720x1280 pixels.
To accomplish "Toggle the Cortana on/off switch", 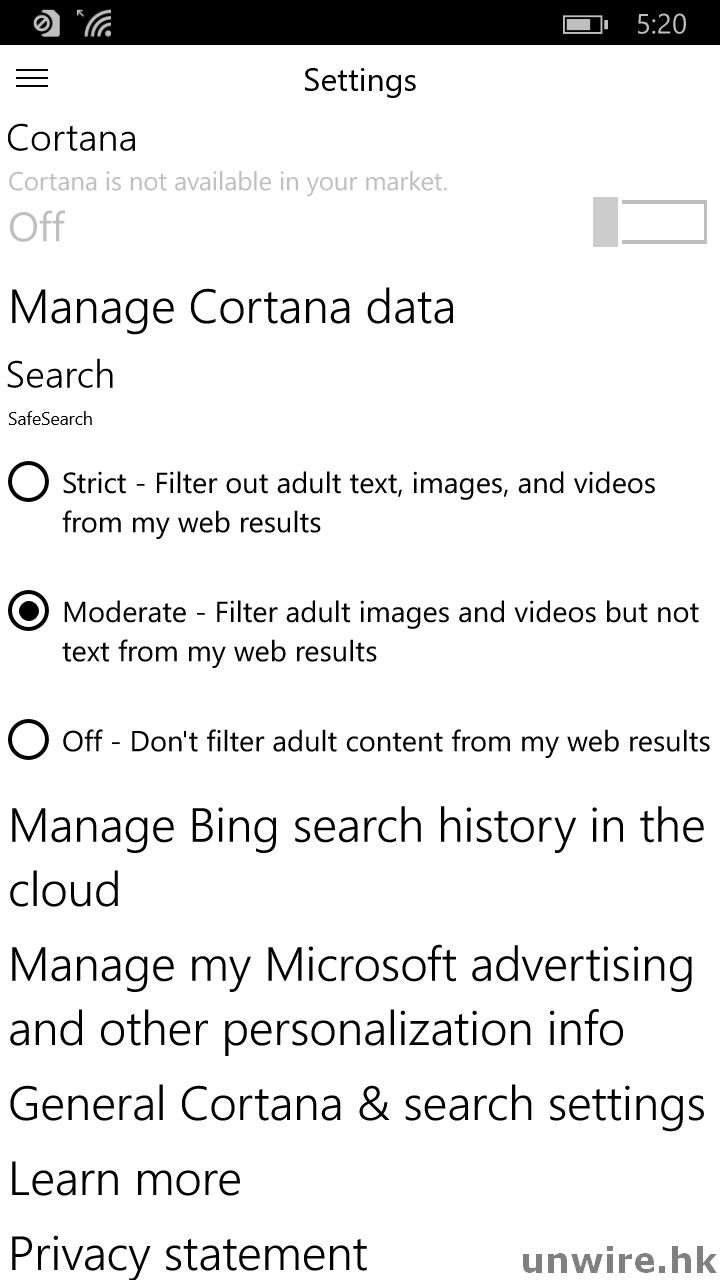I will pyautogui.click(x=650, y=222).
